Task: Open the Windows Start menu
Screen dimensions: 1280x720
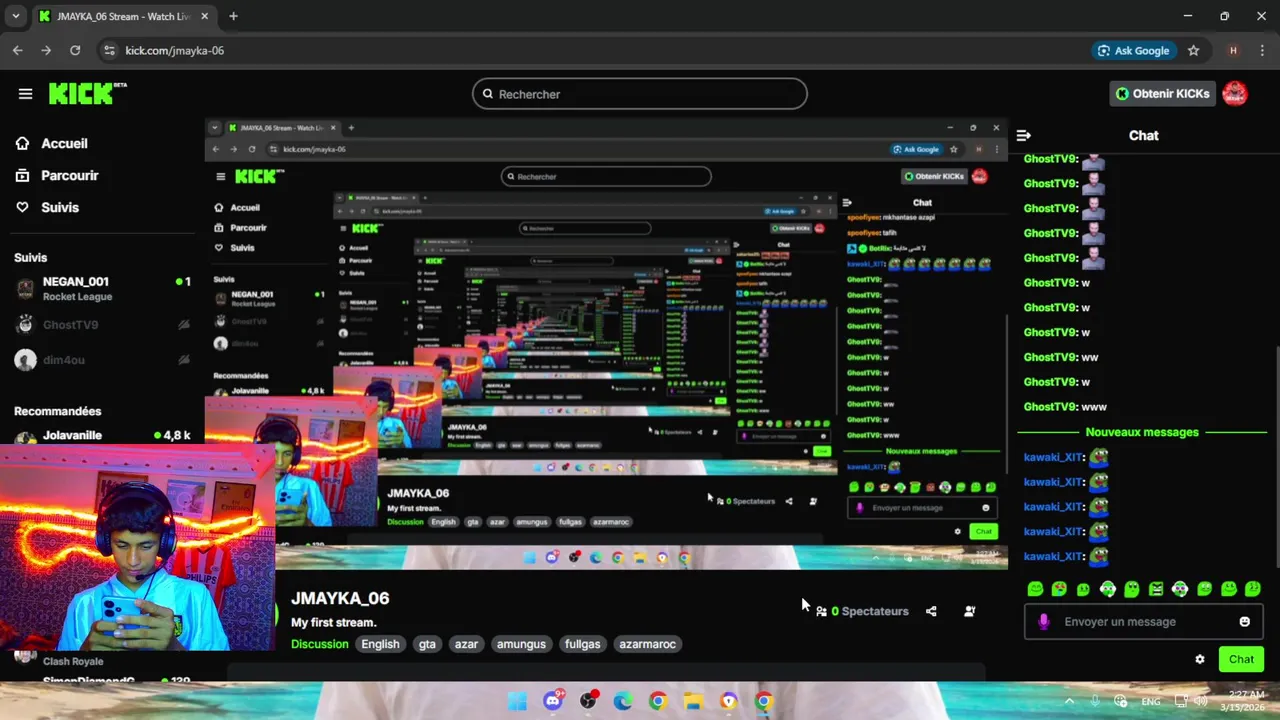Action: click(517, 701)
